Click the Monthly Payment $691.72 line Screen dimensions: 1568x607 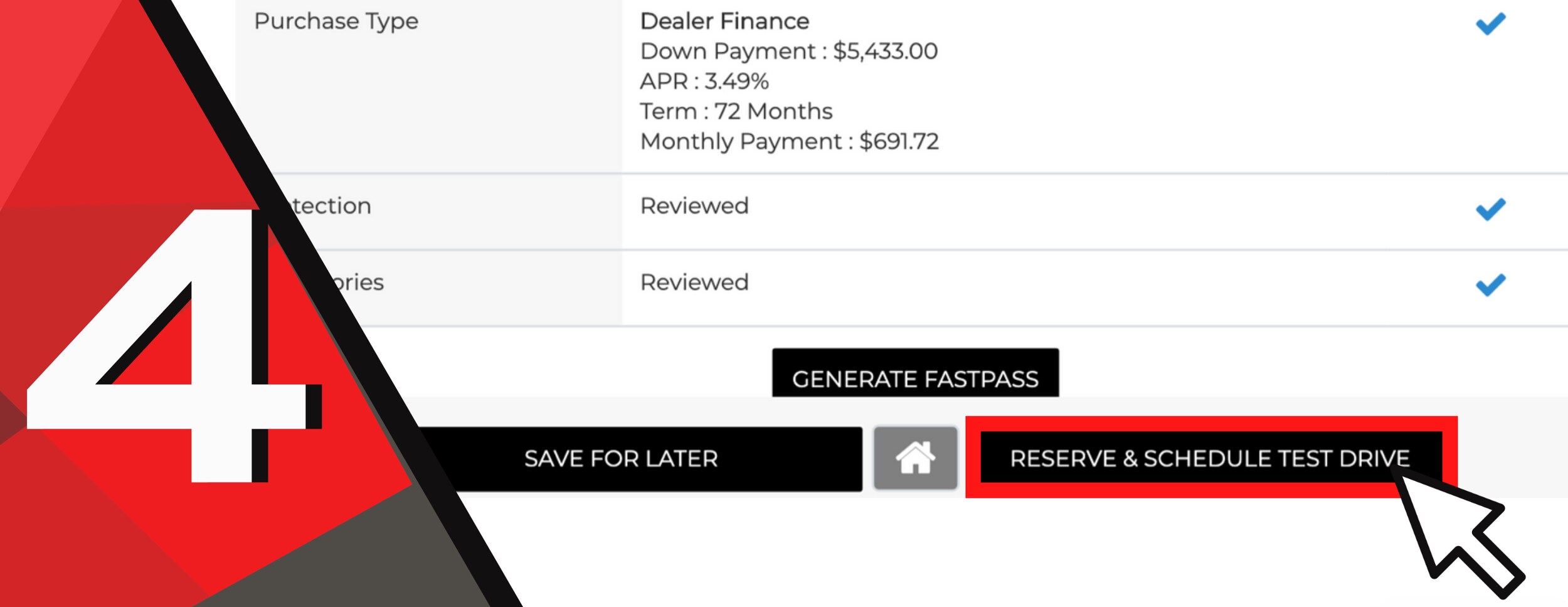789,142
